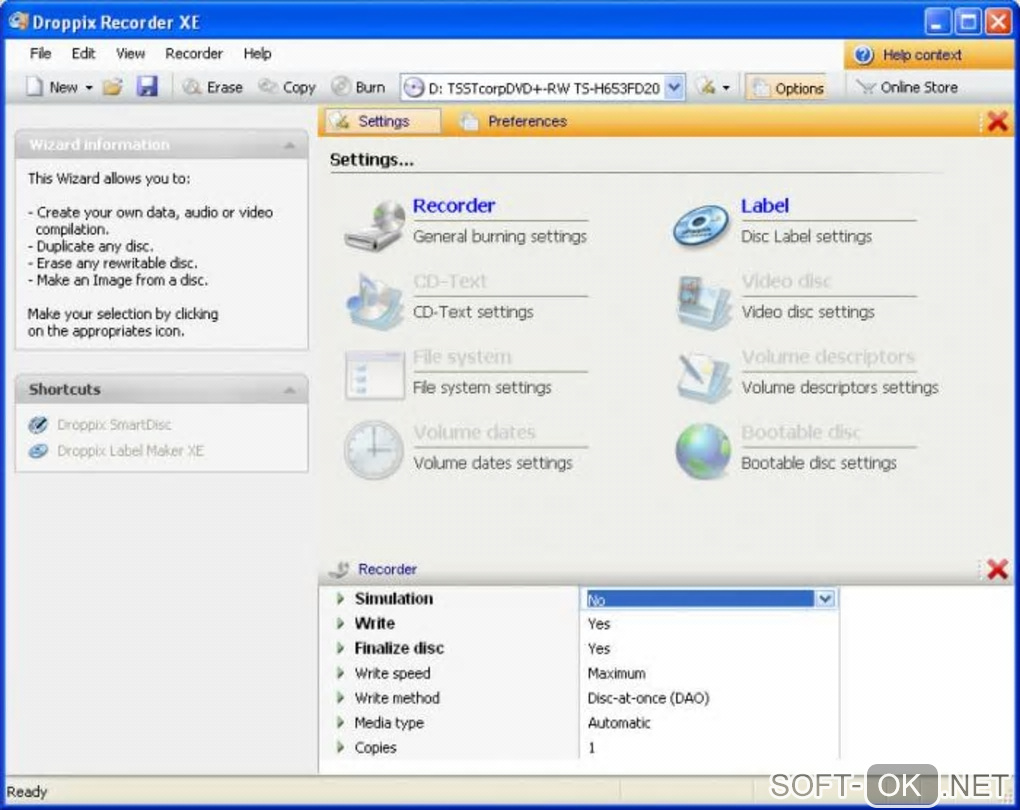Expand the Copies property arrow
The image size is (1020, 810).
340,747
